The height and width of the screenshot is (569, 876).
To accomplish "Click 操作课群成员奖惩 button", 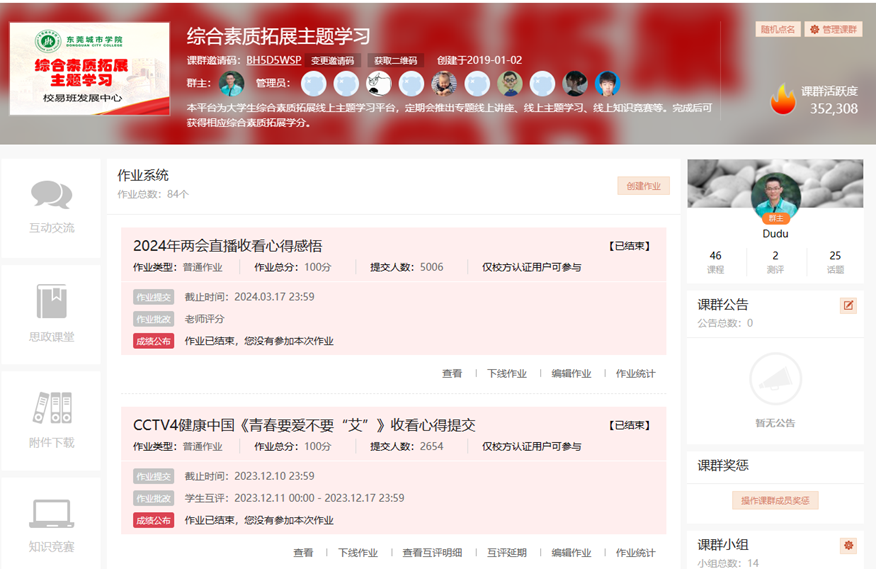I will [x=775, y=500].
